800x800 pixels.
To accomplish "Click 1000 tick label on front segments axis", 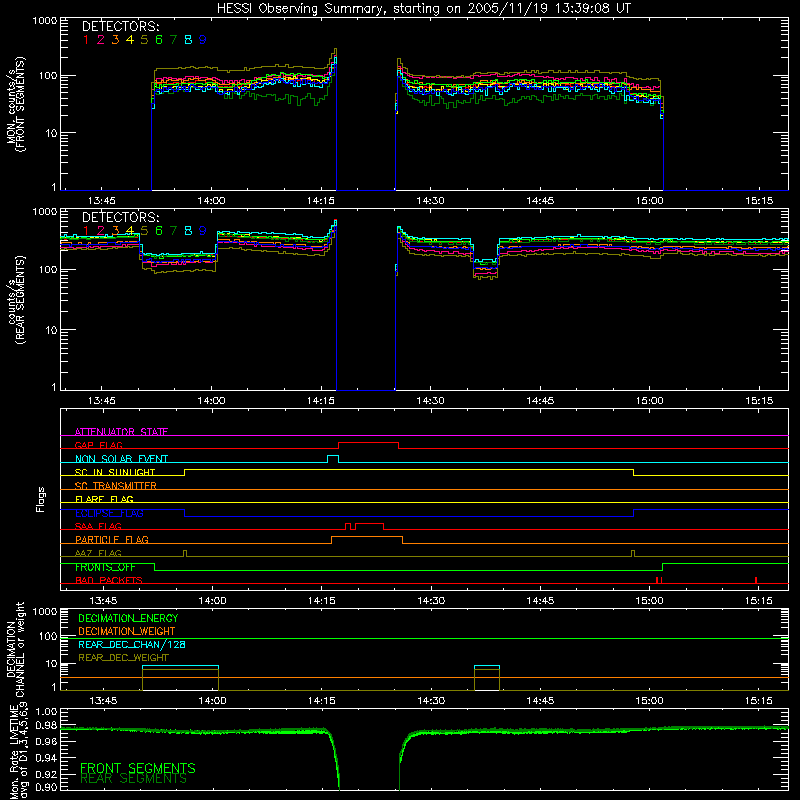I will 44,21.
